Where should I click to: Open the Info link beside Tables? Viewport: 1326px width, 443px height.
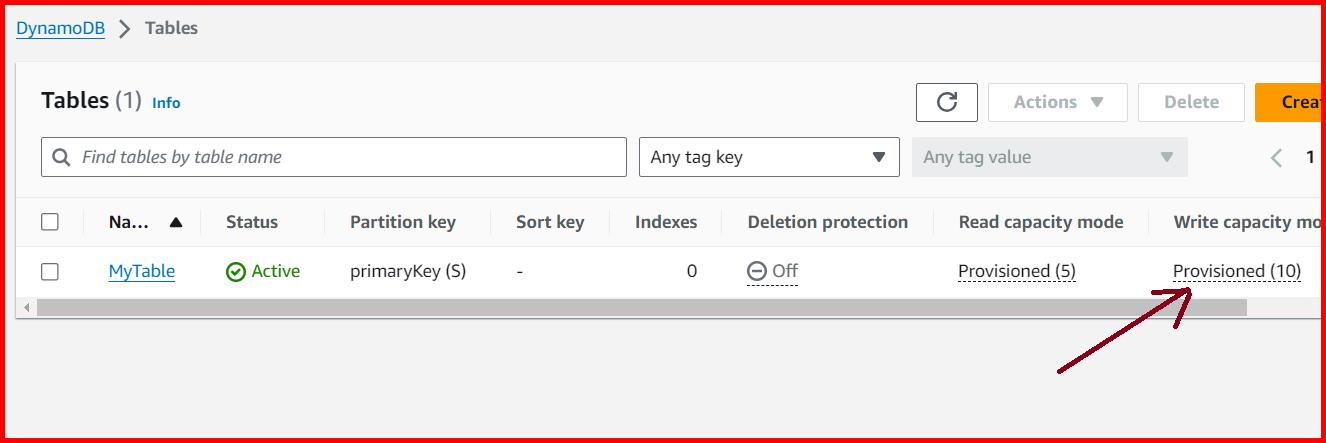(166, 103)
